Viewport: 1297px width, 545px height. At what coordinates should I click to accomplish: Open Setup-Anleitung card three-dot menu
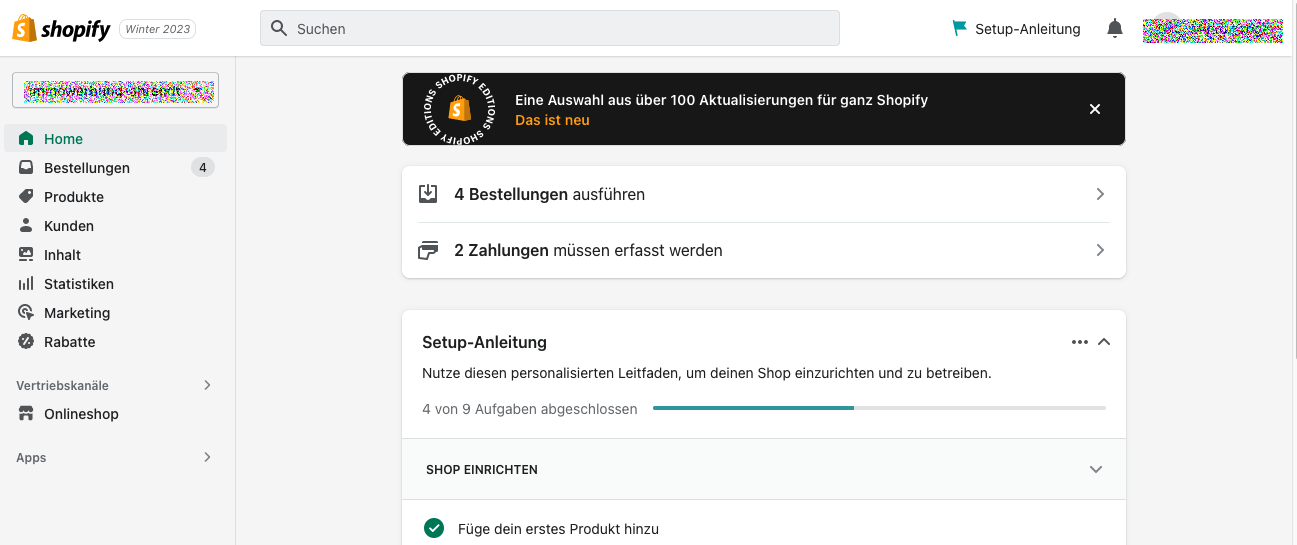tap(1079, 342)
